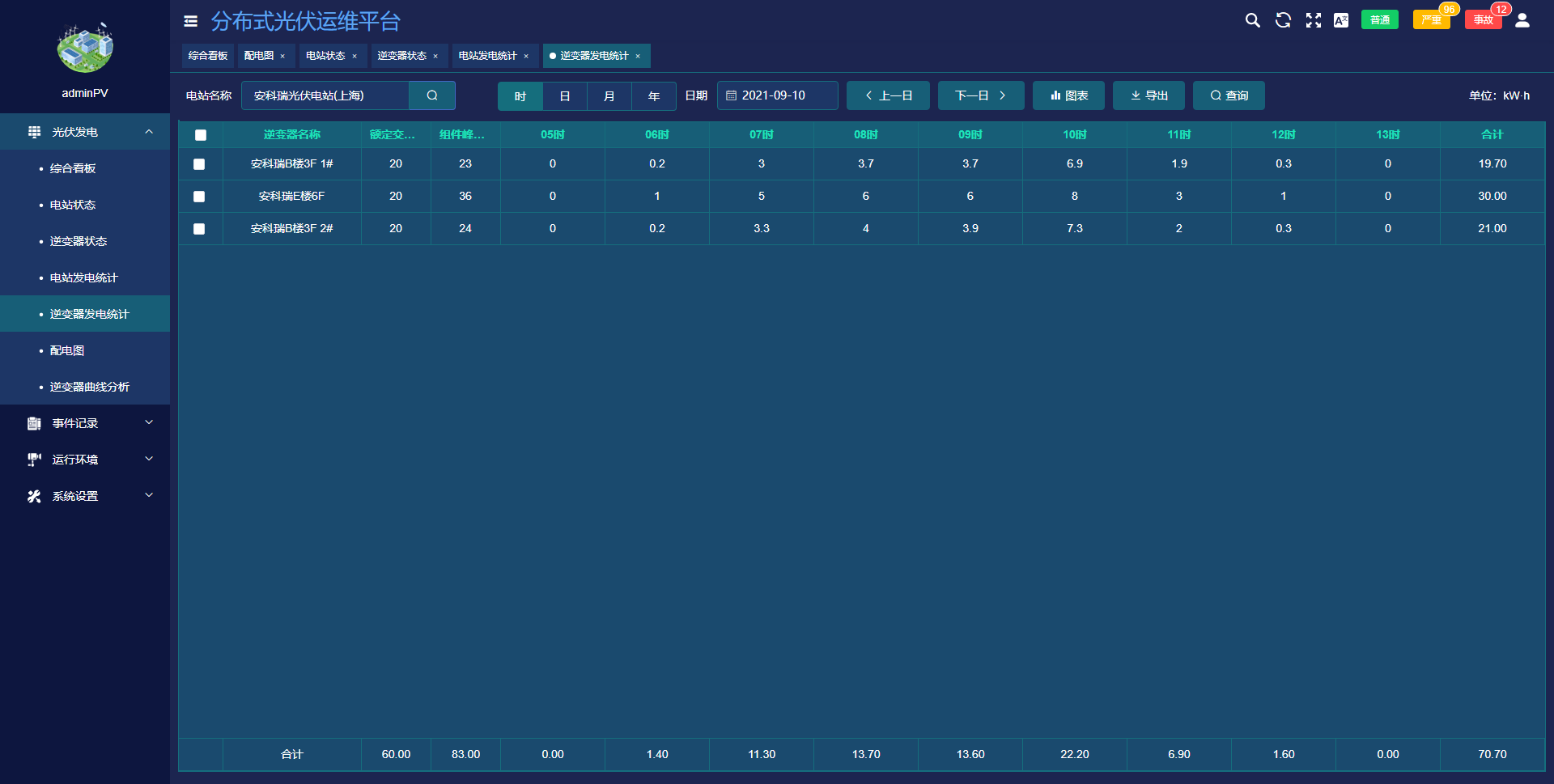
Task: Open 逆变器曲线分析 in the sidebar
Action: pyautogui.click(x=89, y=387)
